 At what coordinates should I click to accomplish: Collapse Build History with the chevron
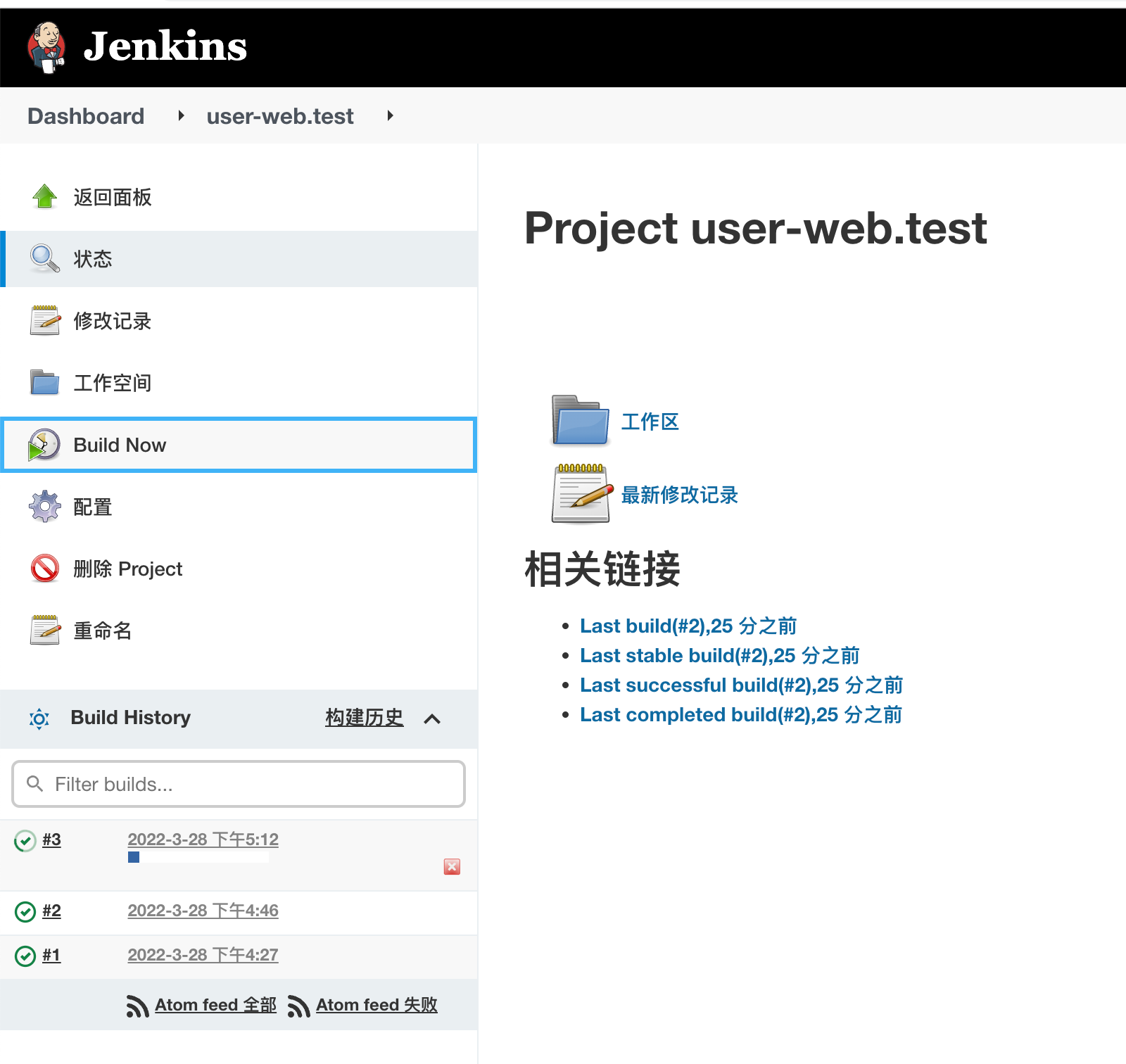coord(432,718)
